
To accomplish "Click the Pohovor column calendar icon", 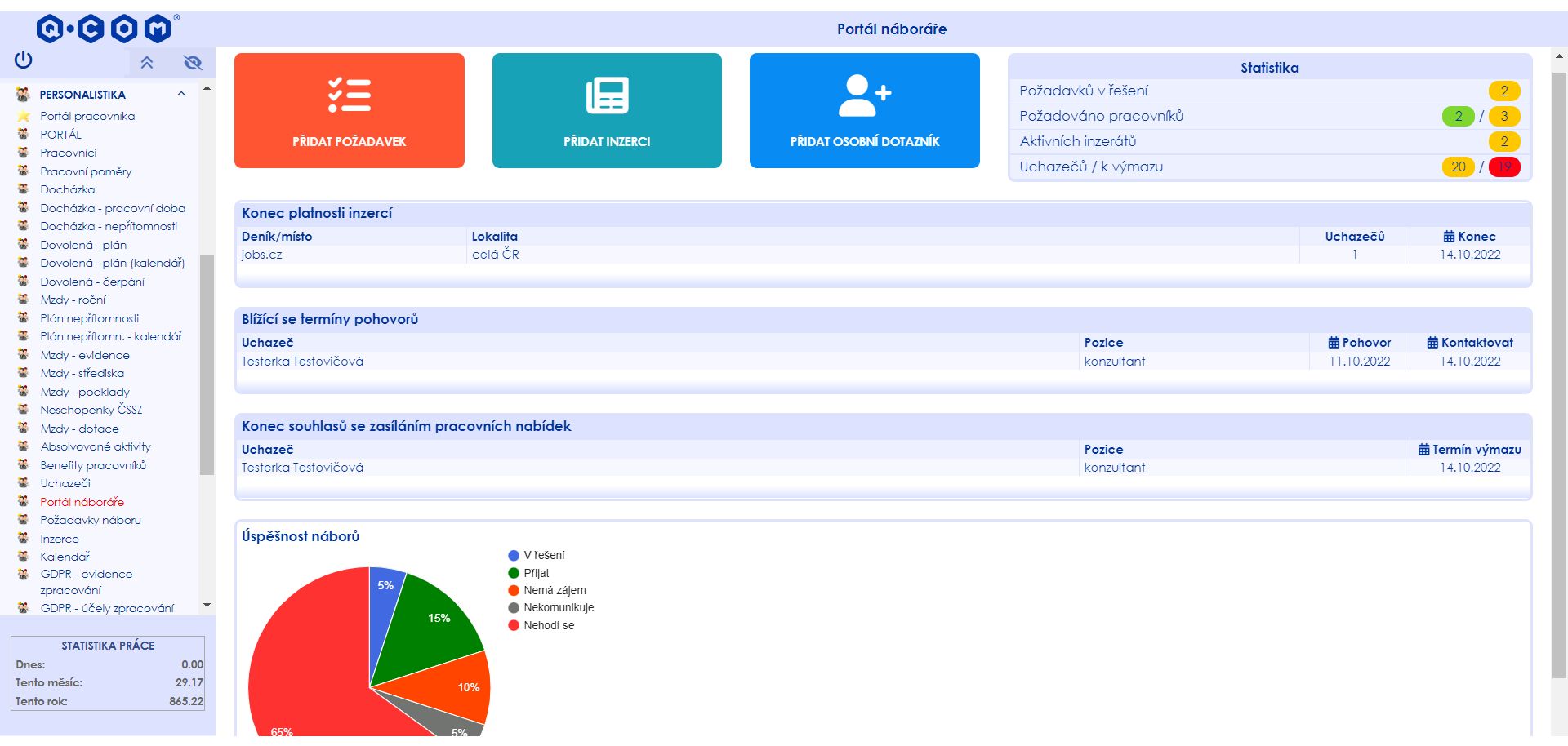I will point(1333,343).
